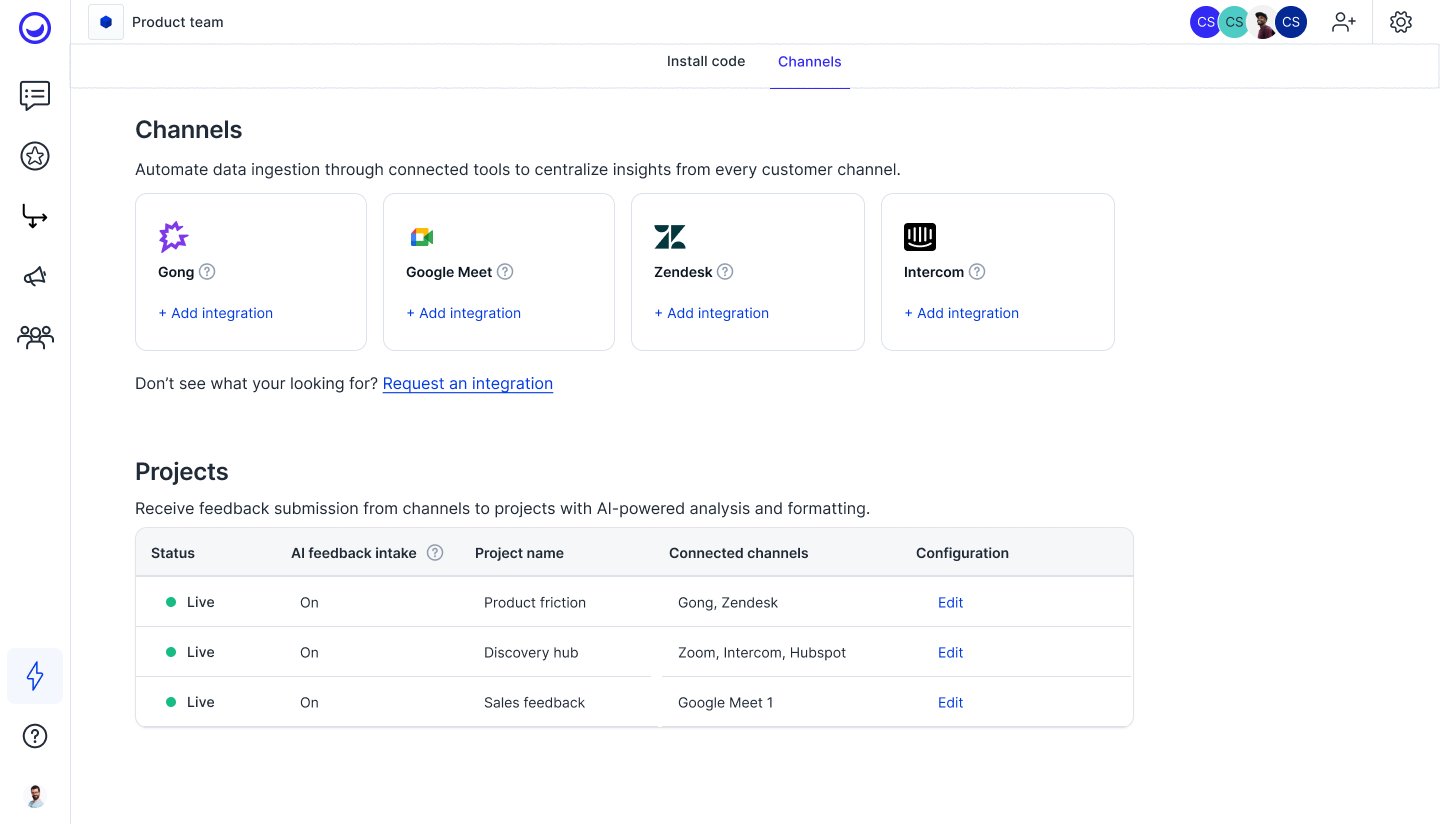Select the star badge icon in sidebar
1440x824 pixels.
click(34, 156)
